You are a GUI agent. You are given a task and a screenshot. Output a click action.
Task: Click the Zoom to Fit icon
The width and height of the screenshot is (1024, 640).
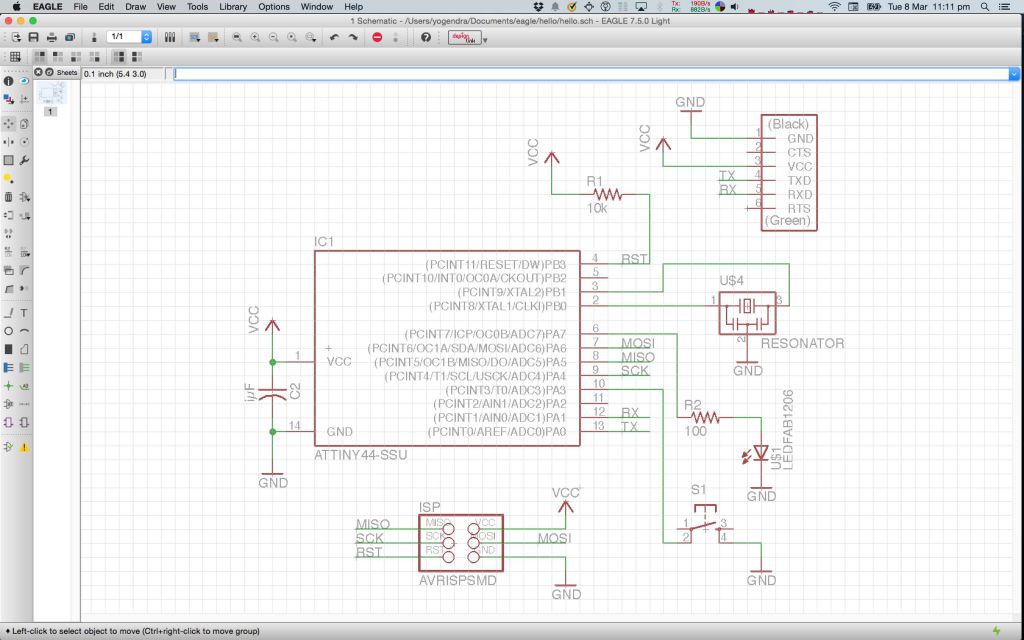coord(237,37)
